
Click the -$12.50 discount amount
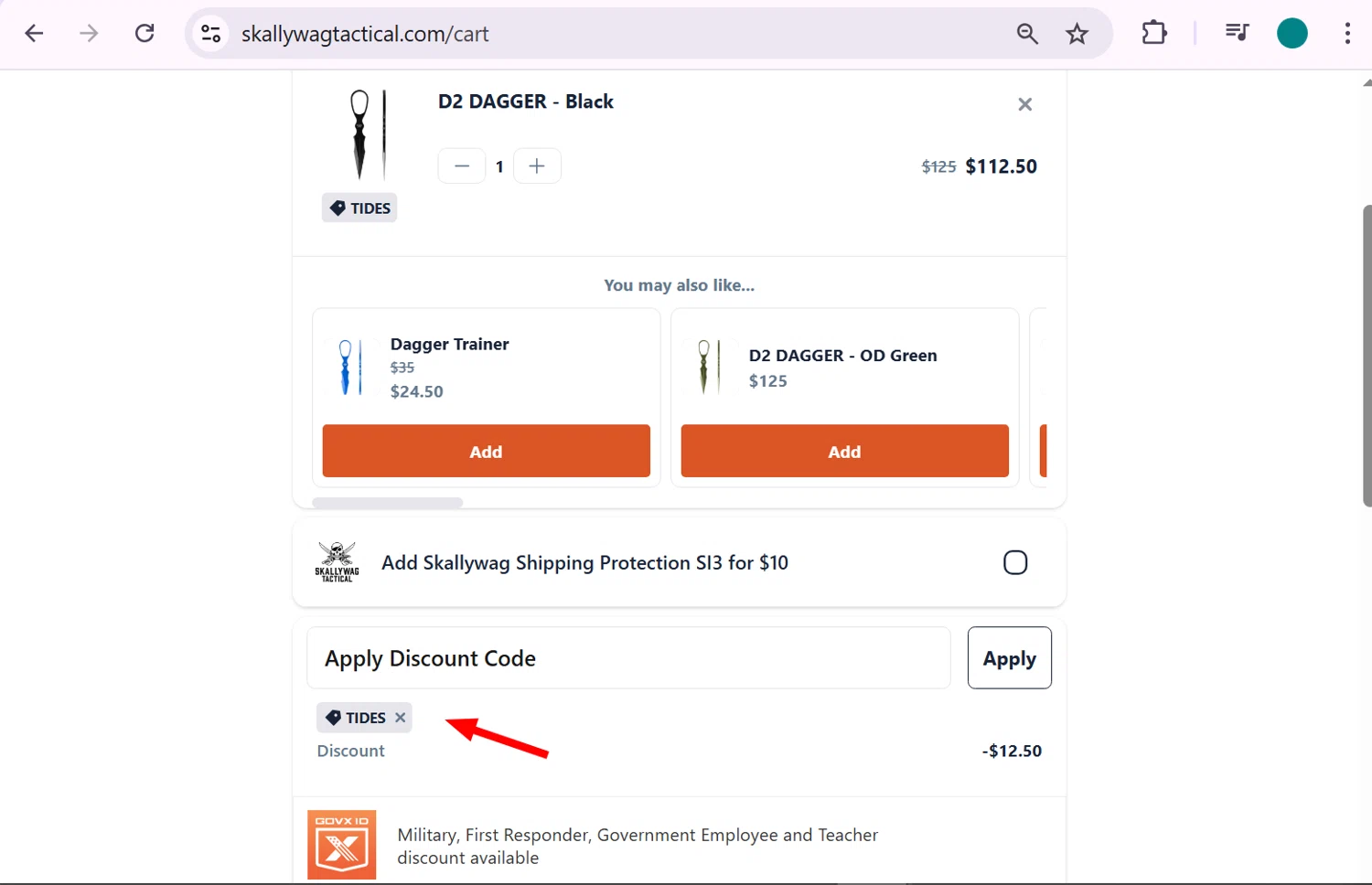[x=1012, y=751]
